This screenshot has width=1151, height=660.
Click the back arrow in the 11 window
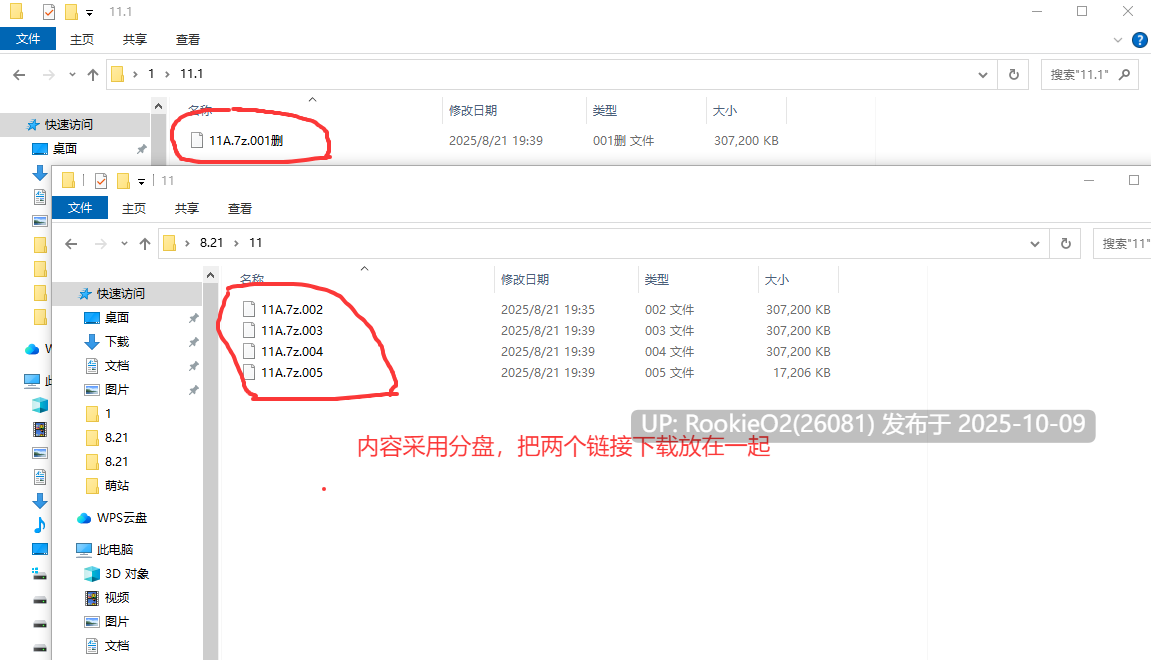point(71,244)
